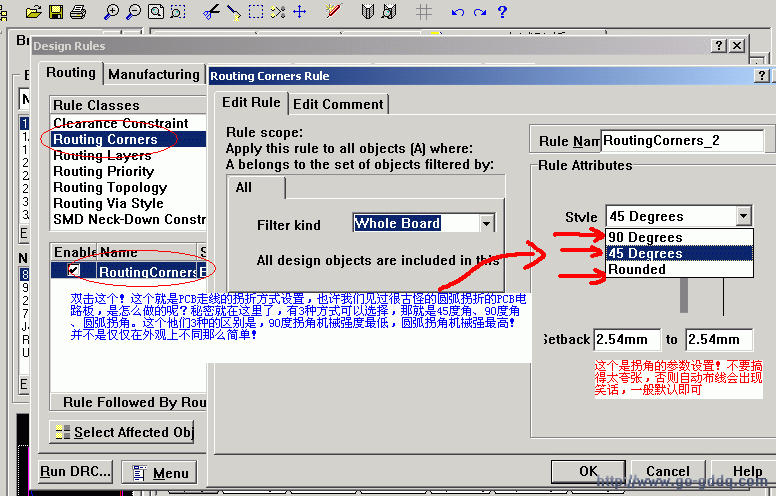This screenshot has height=496, width=776.
Task: Open the Filter kind Whole Board dropdown
Action: click(x=484, y=224)
